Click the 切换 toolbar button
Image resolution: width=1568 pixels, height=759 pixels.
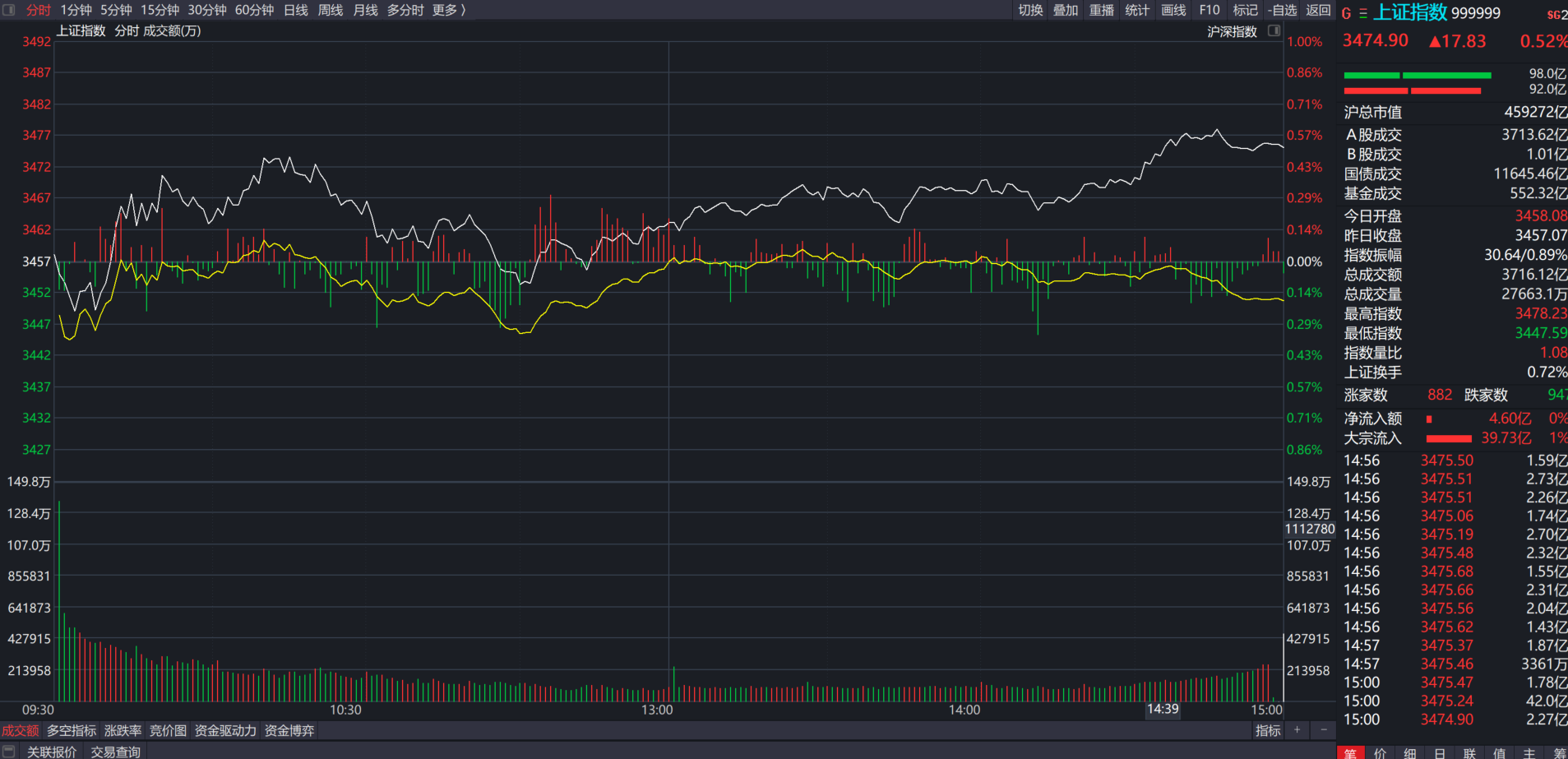coord(1030,10)
